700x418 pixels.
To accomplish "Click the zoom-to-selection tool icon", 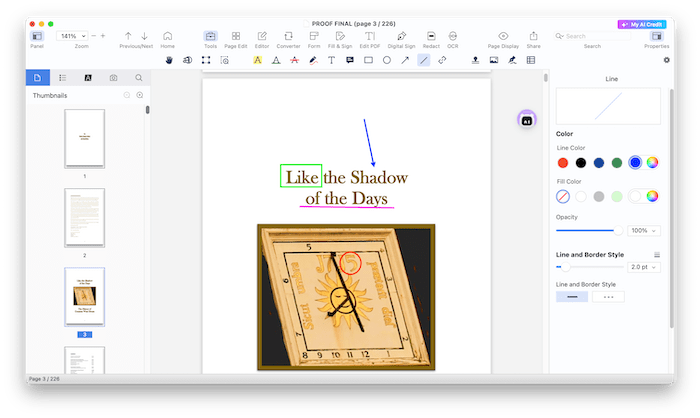I will pyautogui.click(x=225, y=60).
